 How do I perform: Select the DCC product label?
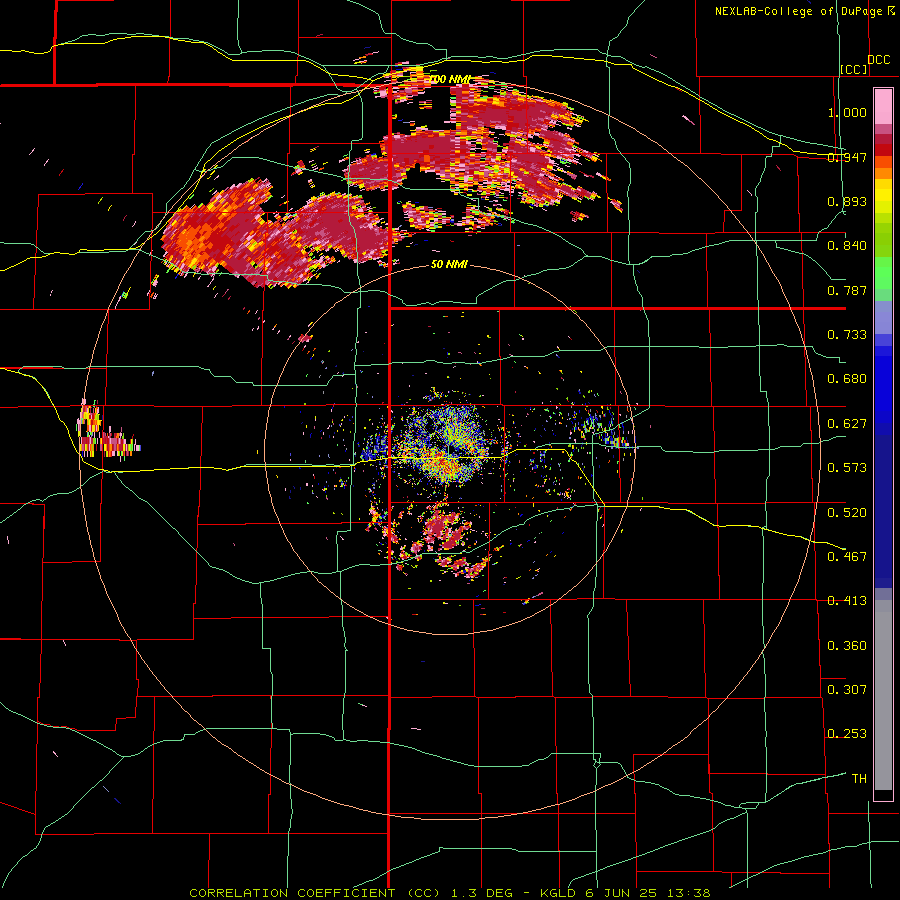pyautogui.click(x=878, y=60)
